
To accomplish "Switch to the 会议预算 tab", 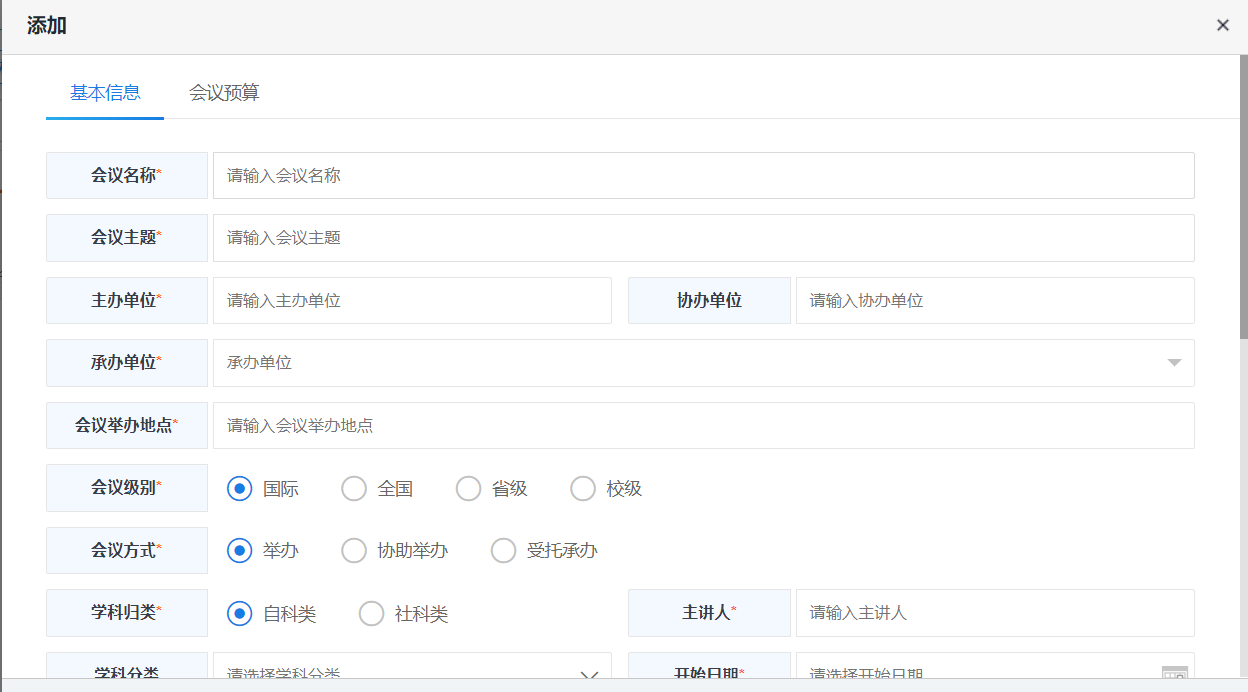I will [x=224, y=93].
